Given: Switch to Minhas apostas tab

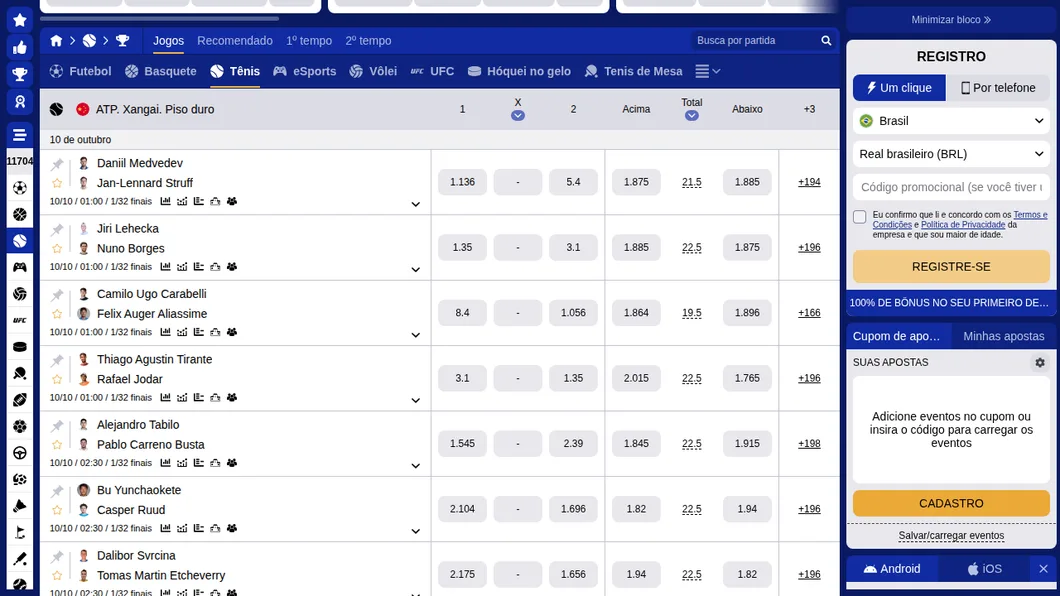Looking at the screenshot, I should click(1004, 336).
